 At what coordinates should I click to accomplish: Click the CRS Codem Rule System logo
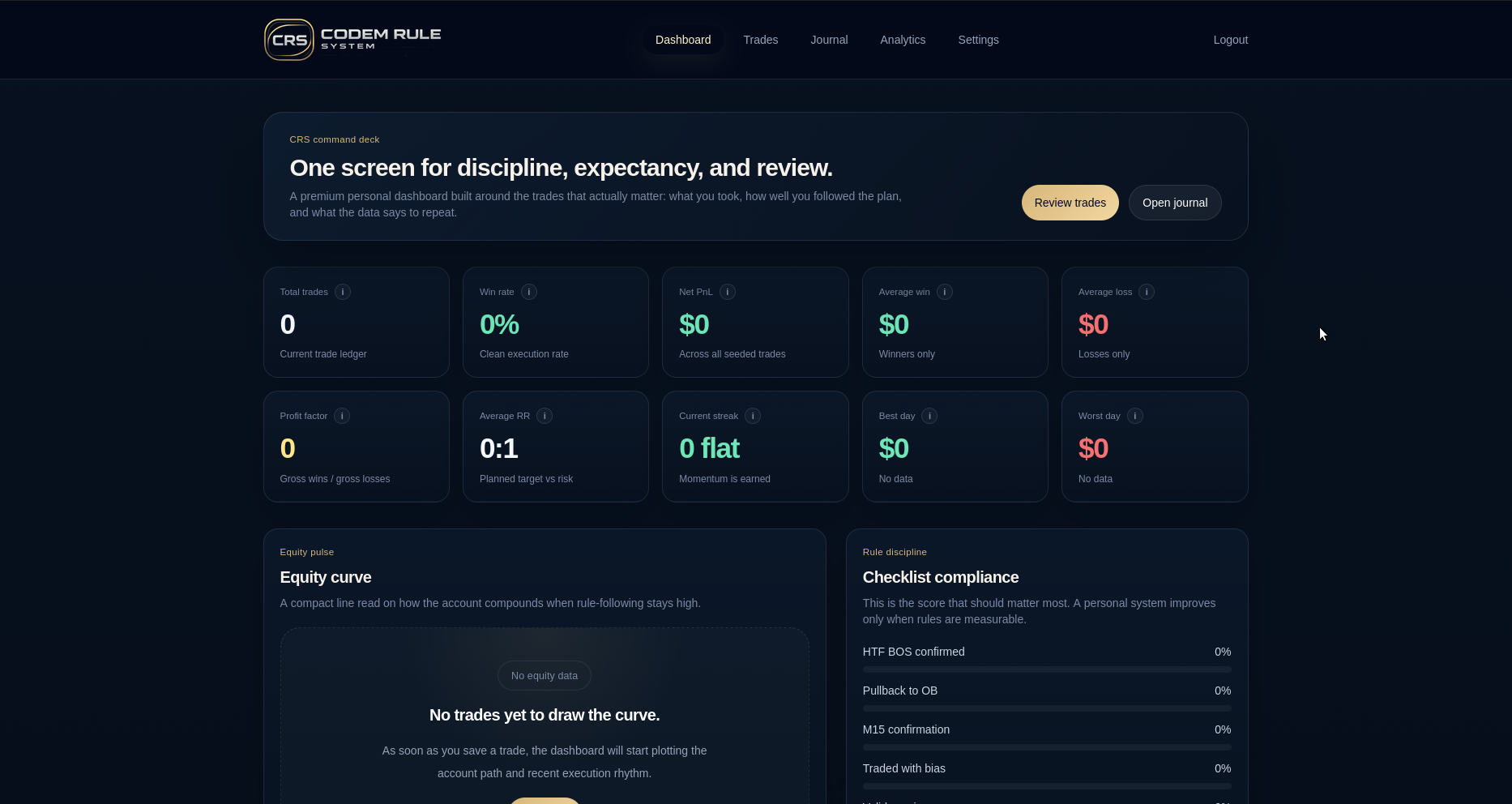pos(352,40)
